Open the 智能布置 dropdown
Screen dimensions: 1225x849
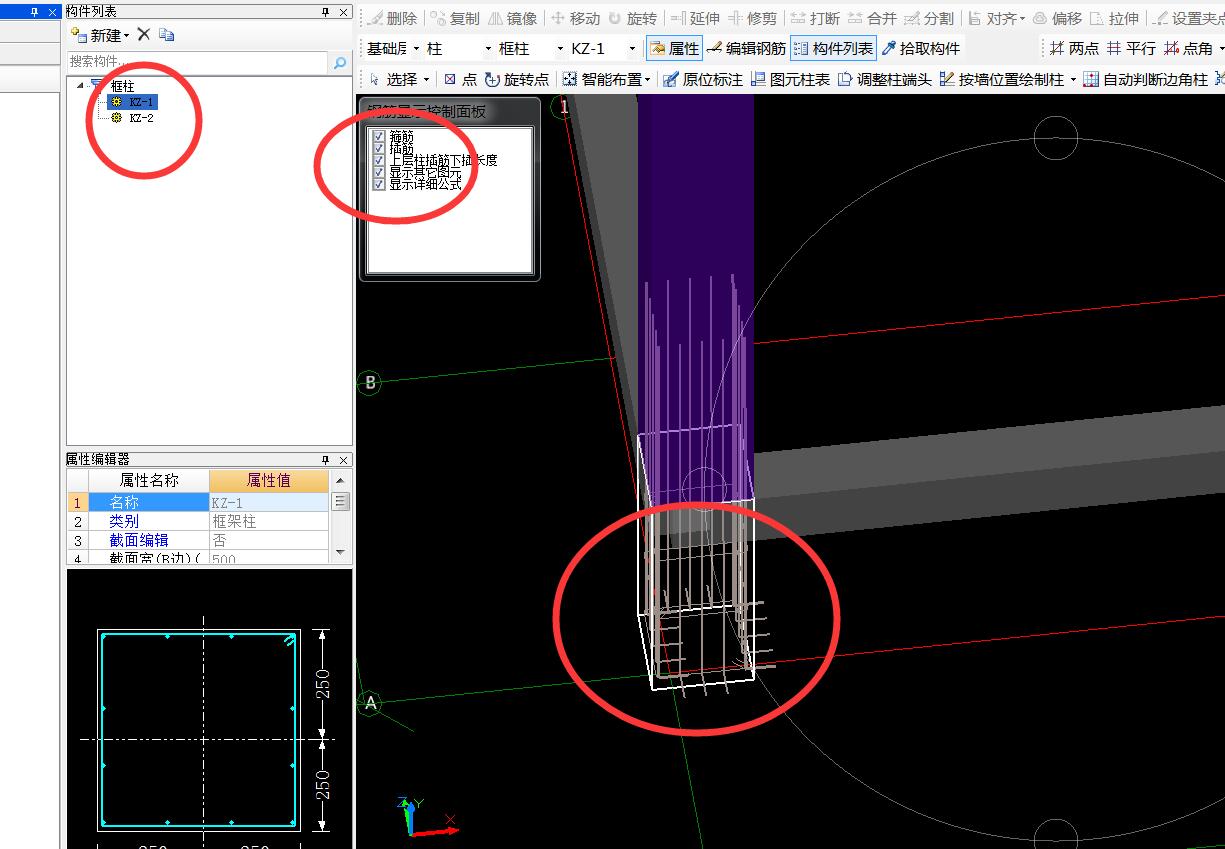(648, 79)
